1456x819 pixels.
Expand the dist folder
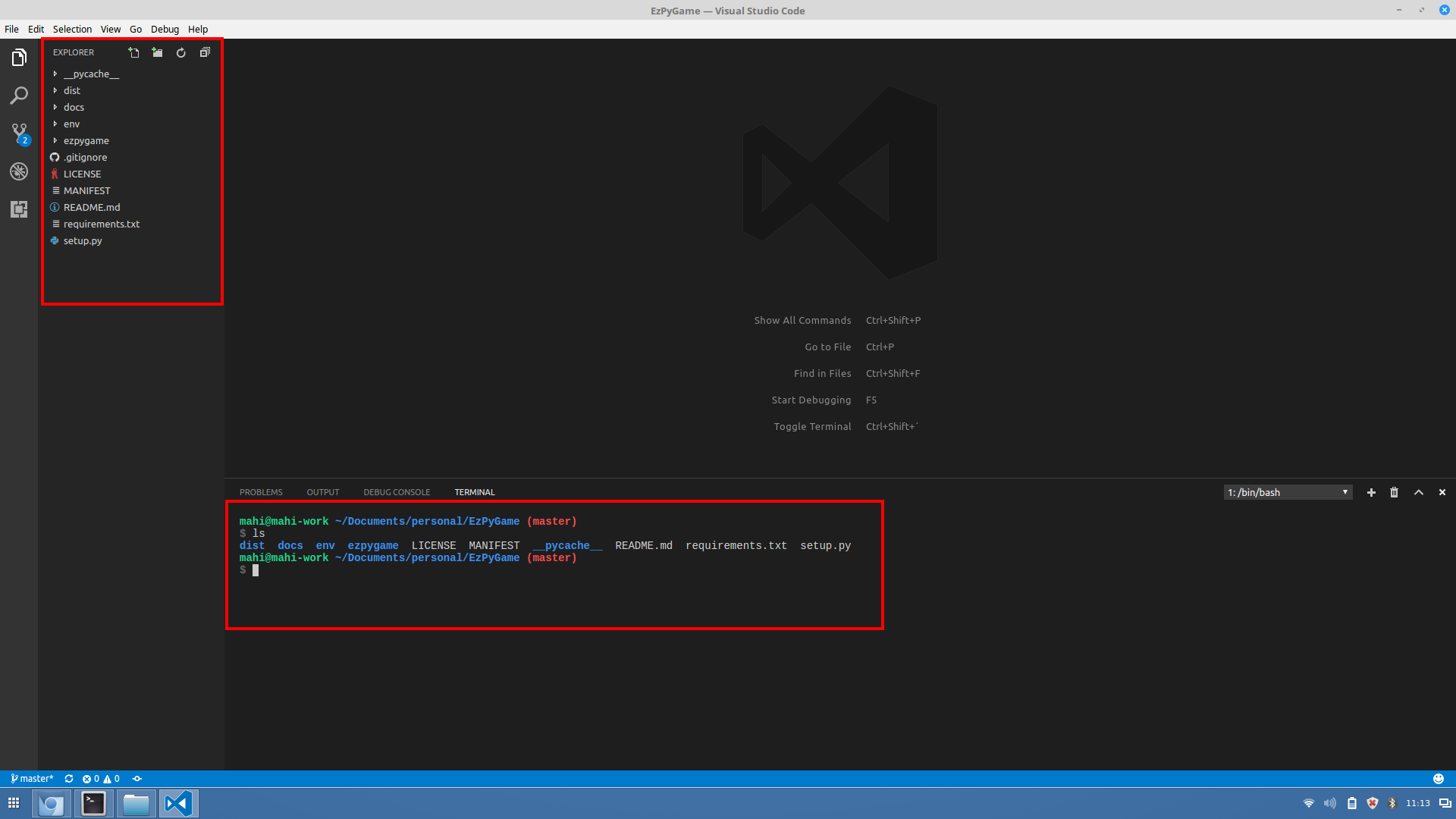click(x=131, y=90)
